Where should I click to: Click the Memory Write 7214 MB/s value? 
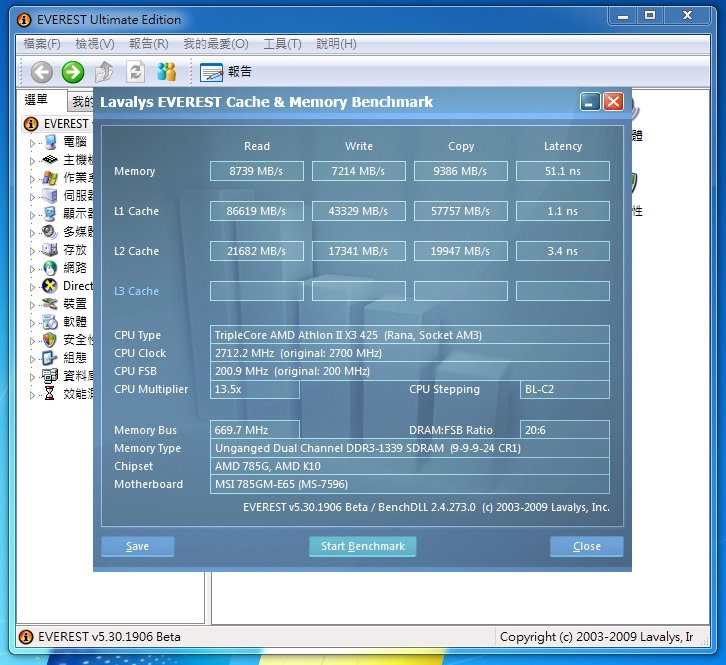coord(359,171)
